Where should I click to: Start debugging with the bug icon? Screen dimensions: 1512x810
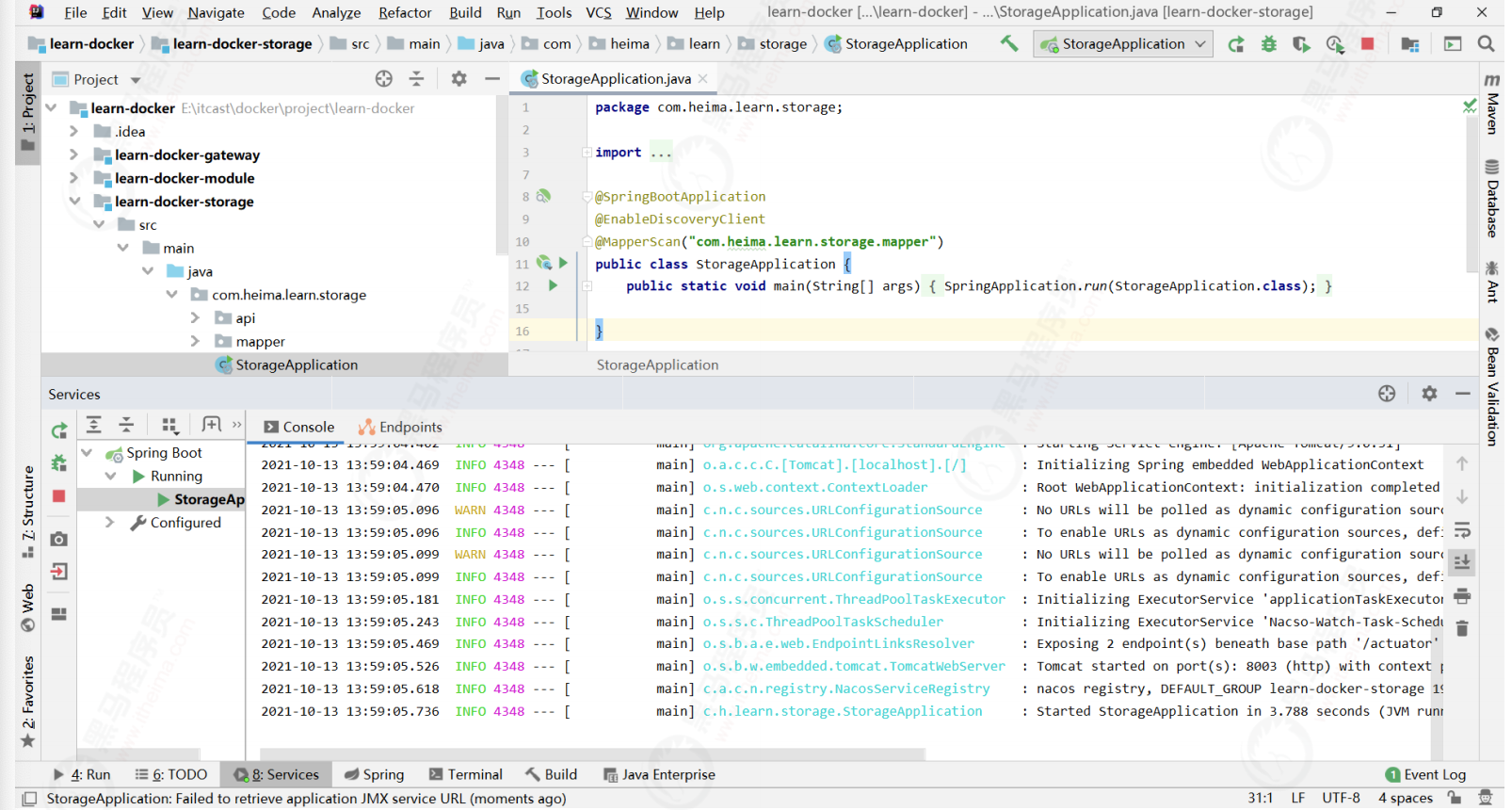[x=1269, y=44]
